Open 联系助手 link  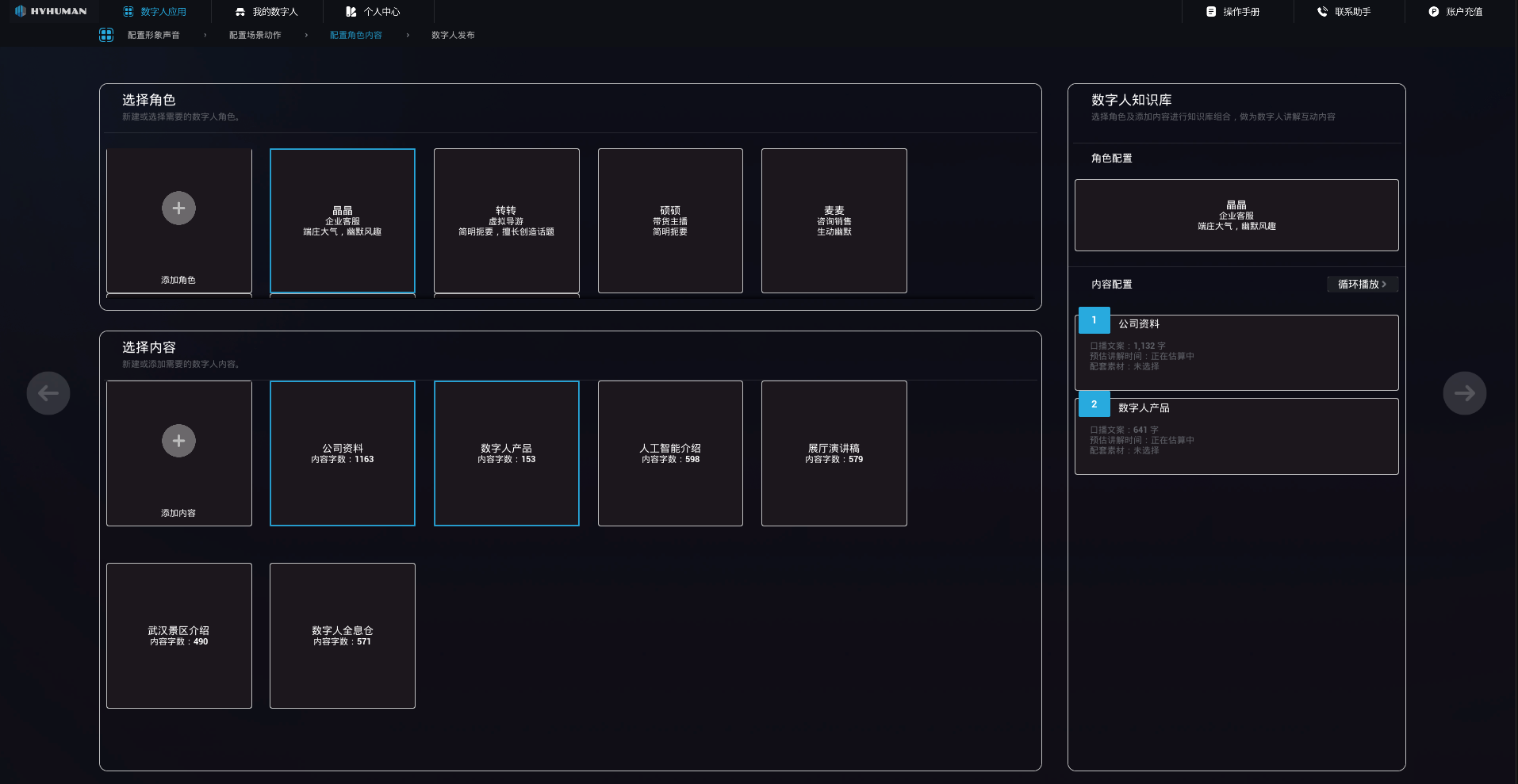click(x=1353, y=12)
